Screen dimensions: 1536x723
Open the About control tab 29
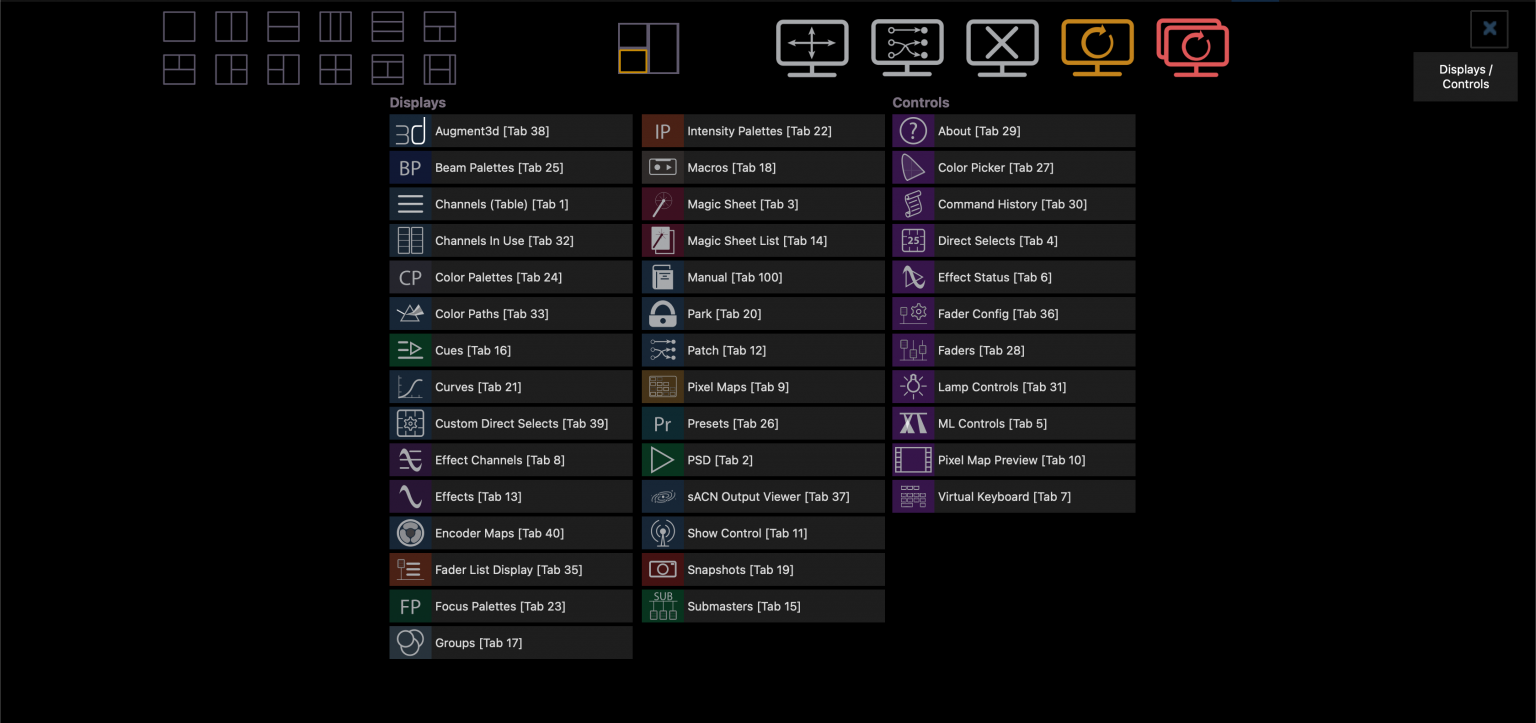pos(1014,131)
